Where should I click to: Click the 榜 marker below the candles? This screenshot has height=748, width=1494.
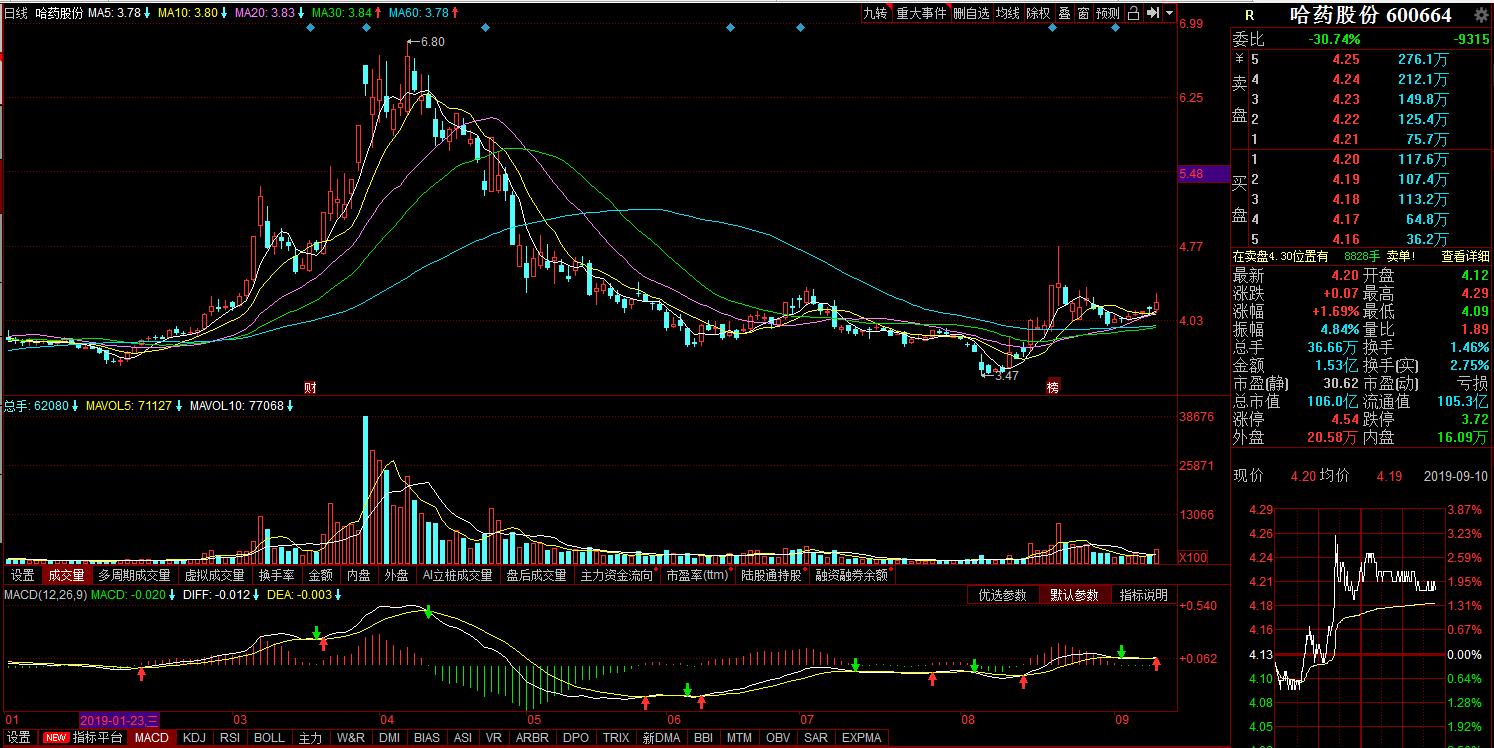tap(1052, 387)
